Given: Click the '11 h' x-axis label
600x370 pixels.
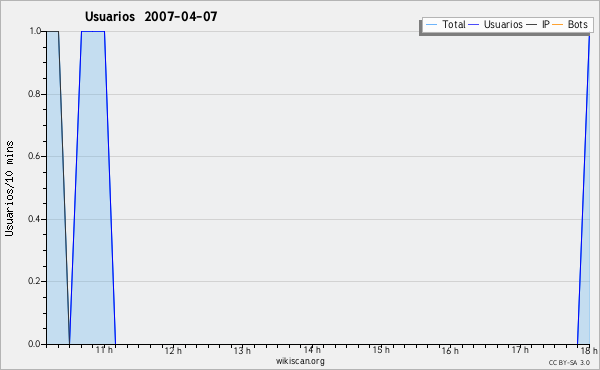Looking at the screenshot, I should [x=104, y=350].
